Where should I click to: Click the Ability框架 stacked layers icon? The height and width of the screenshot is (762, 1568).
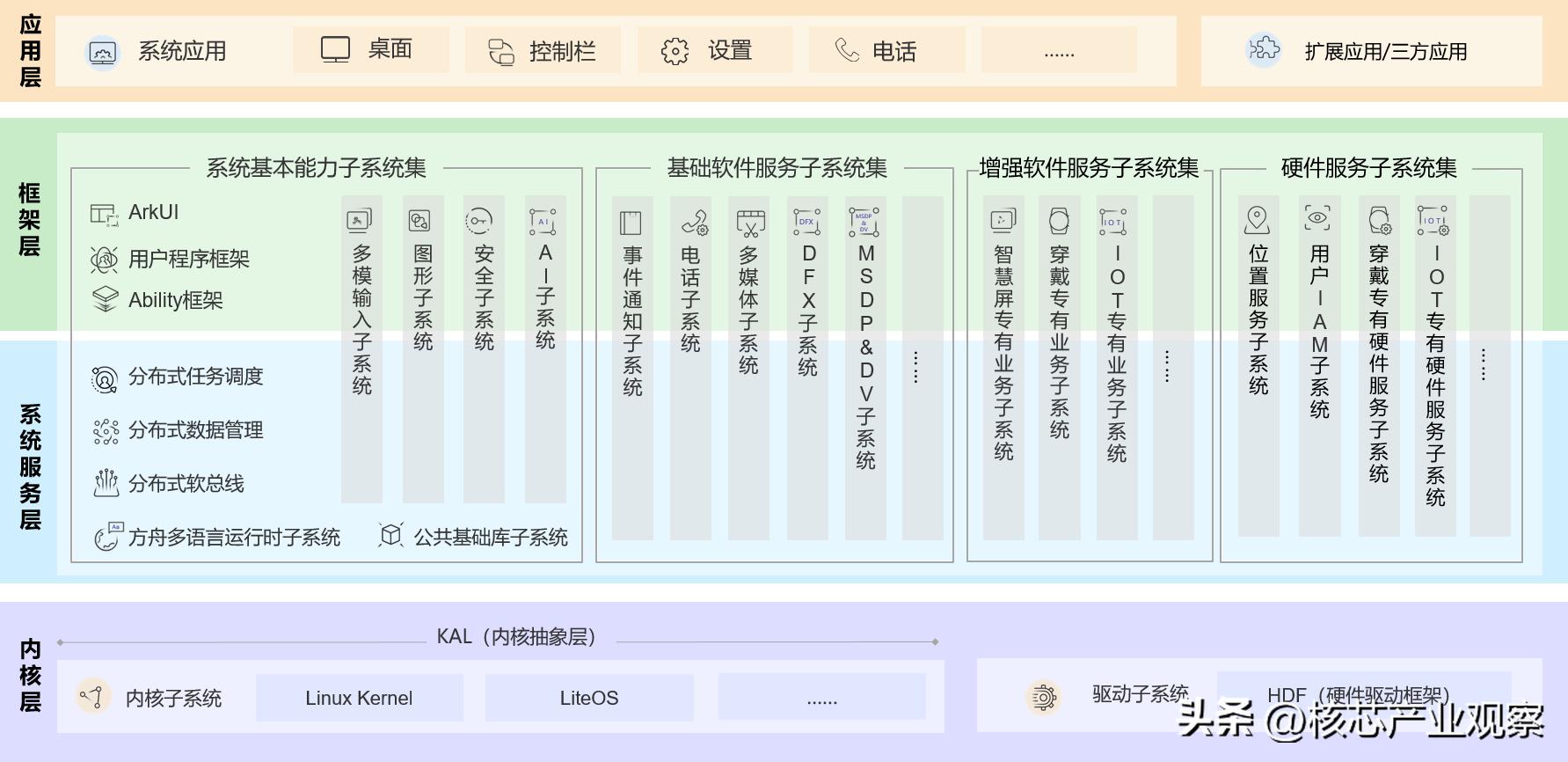[105, 299]
